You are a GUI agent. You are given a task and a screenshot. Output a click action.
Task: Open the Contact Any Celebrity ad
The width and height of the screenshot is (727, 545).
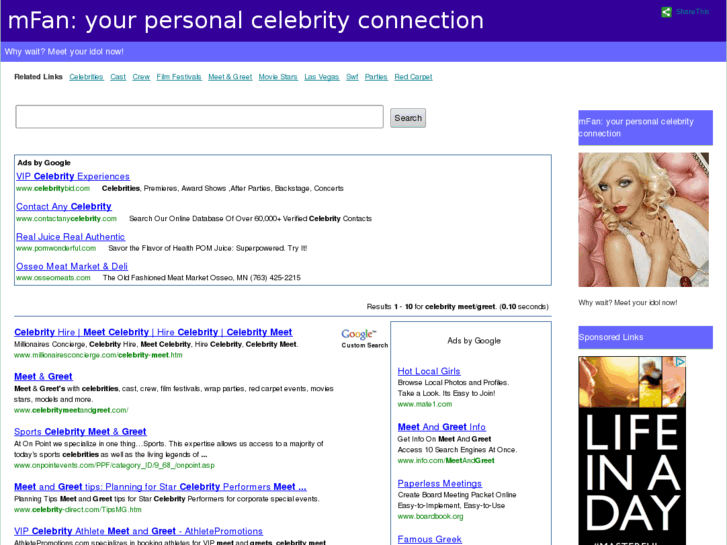click(x=64, y=206)
